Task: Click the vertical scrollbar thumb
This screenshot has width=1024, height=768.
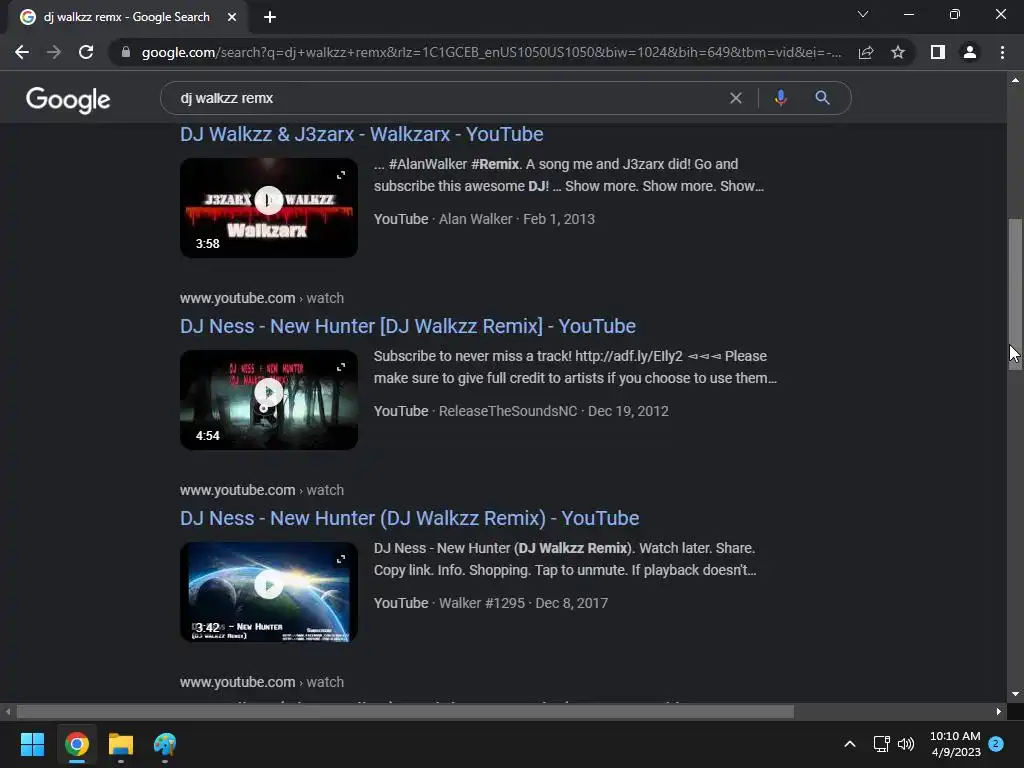Action: tap(1015, 294)
